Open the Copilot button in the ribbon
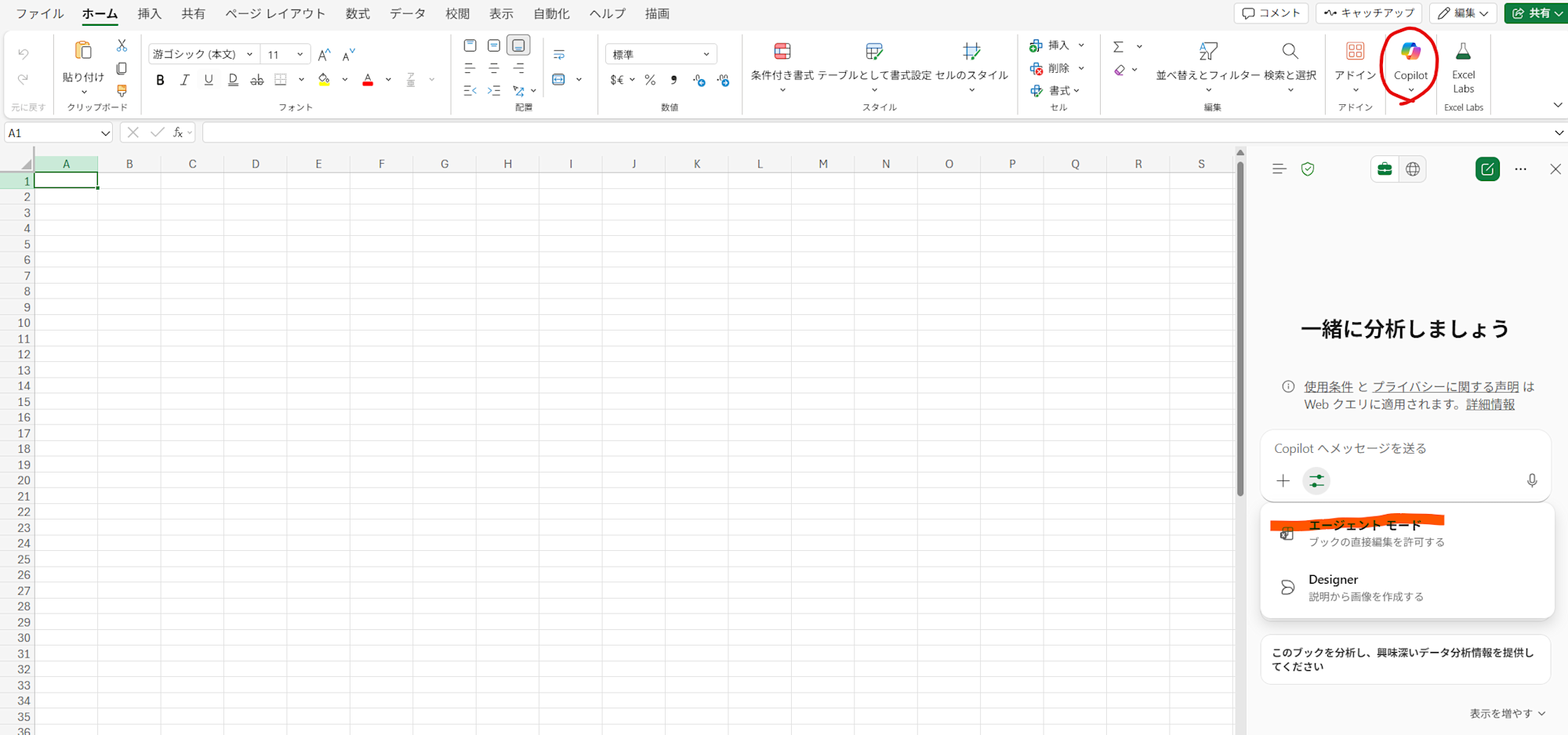Viewport: 1568px width, 735px height. click(x=1410, y=64)
